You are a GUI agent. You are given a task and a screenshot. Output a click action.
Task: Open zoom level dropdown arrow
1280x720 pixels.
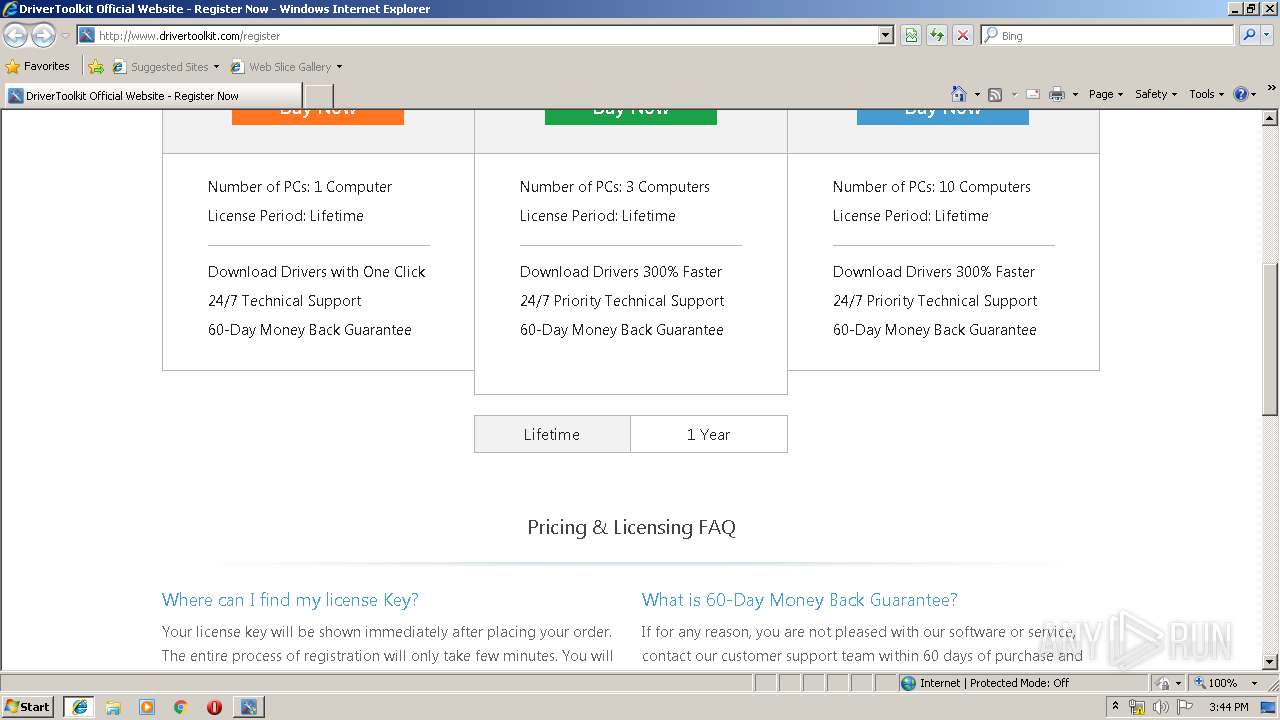1254,683
